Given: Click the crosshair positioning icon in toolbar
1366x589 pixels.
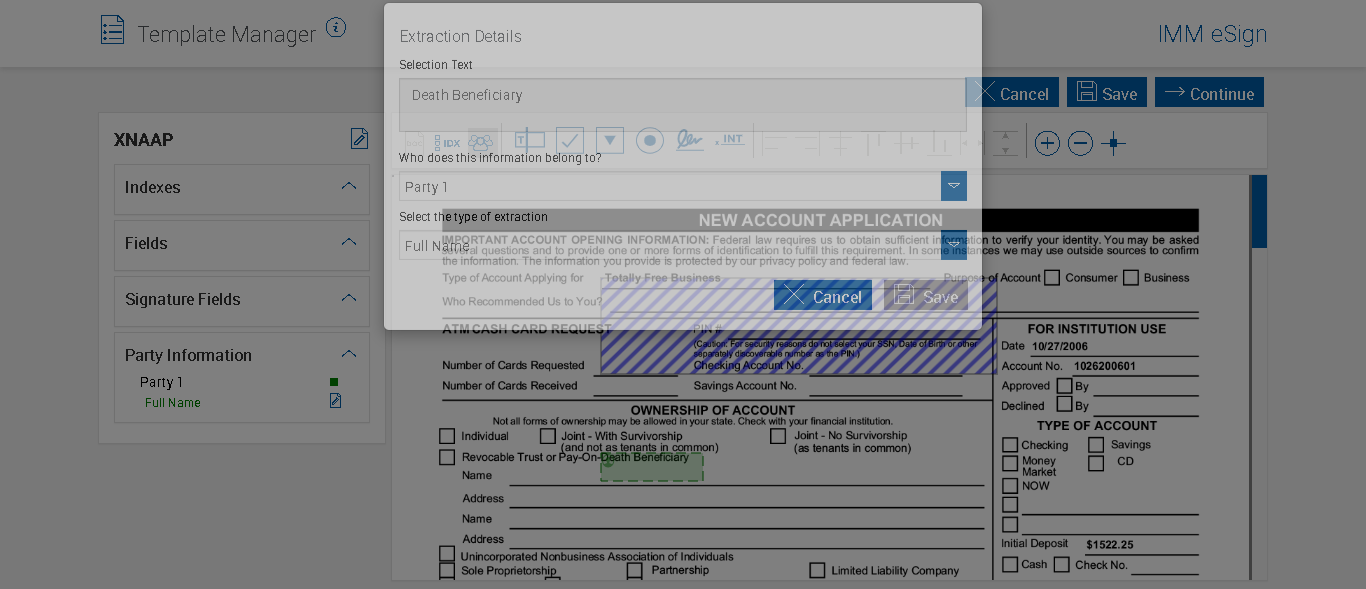Looking at the screenshot, I should coord(1113,143).
